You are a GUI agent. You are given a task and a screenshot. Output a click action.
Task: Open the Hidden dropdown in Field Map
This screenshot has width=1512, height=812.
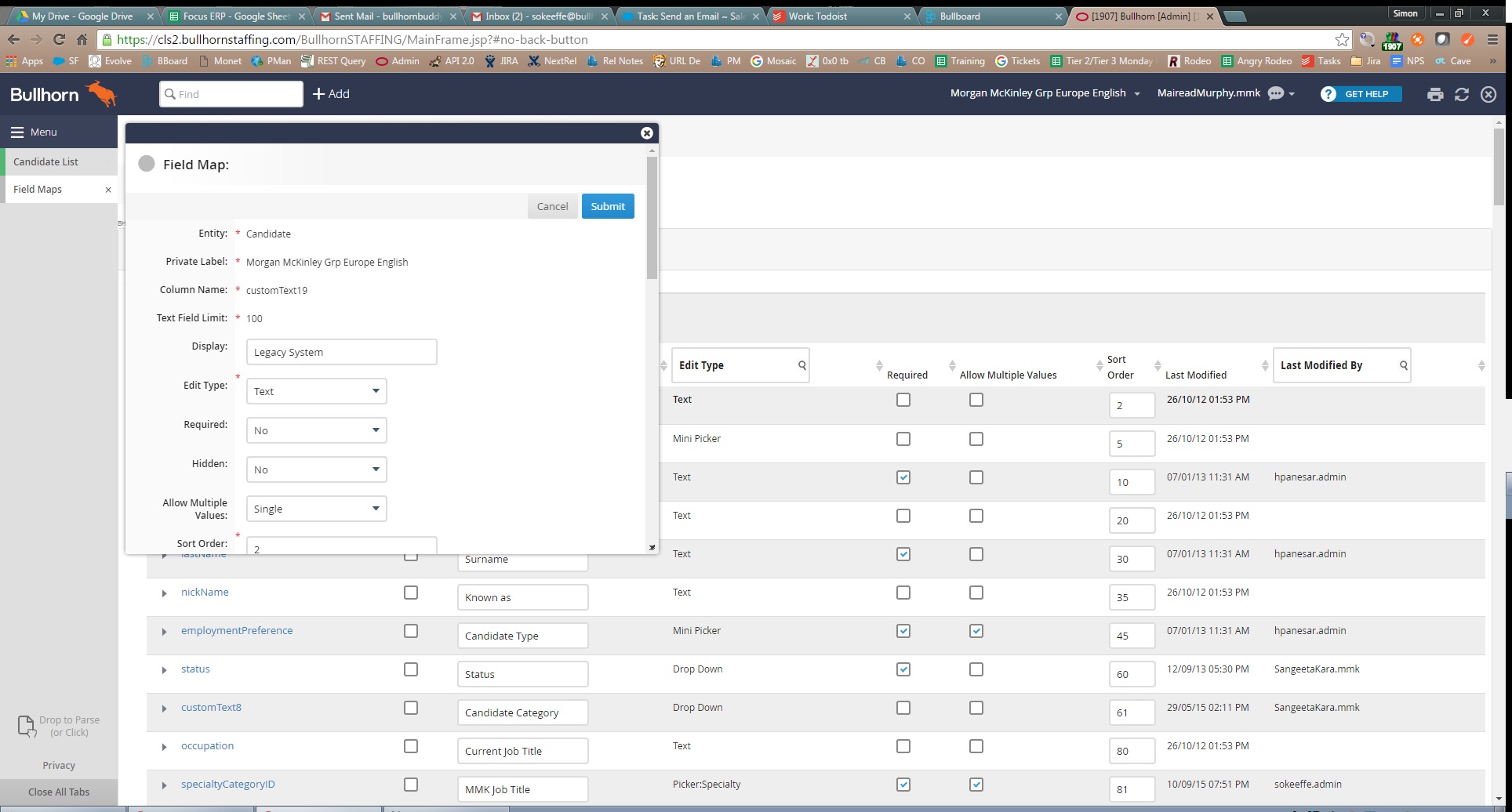316,469
